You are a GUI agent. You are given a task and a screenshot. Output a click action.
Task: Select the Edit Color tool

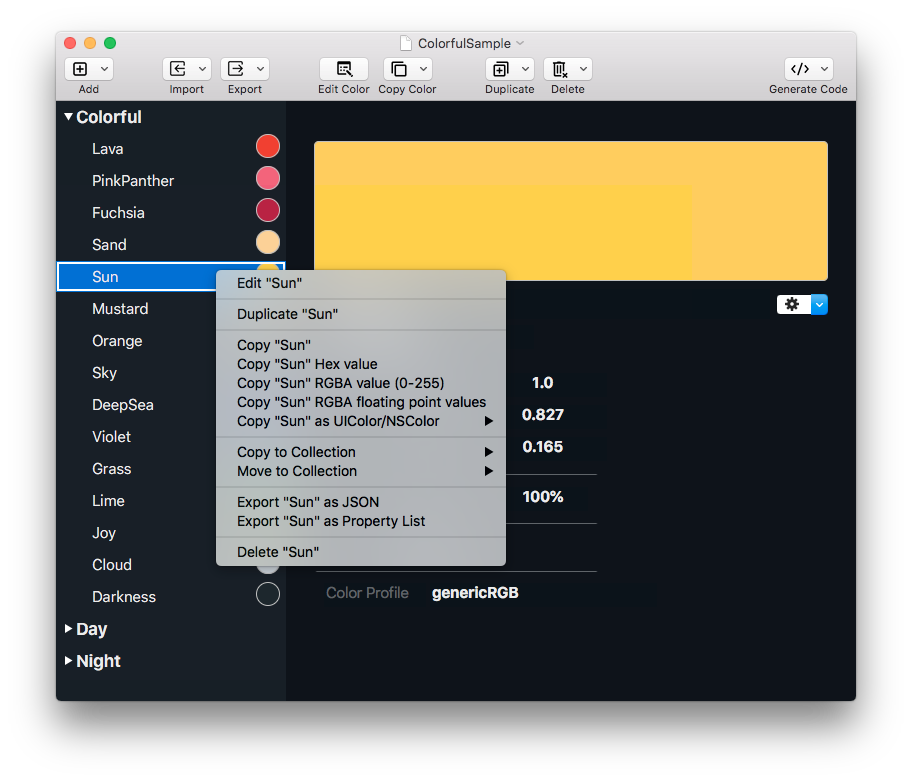344,69
